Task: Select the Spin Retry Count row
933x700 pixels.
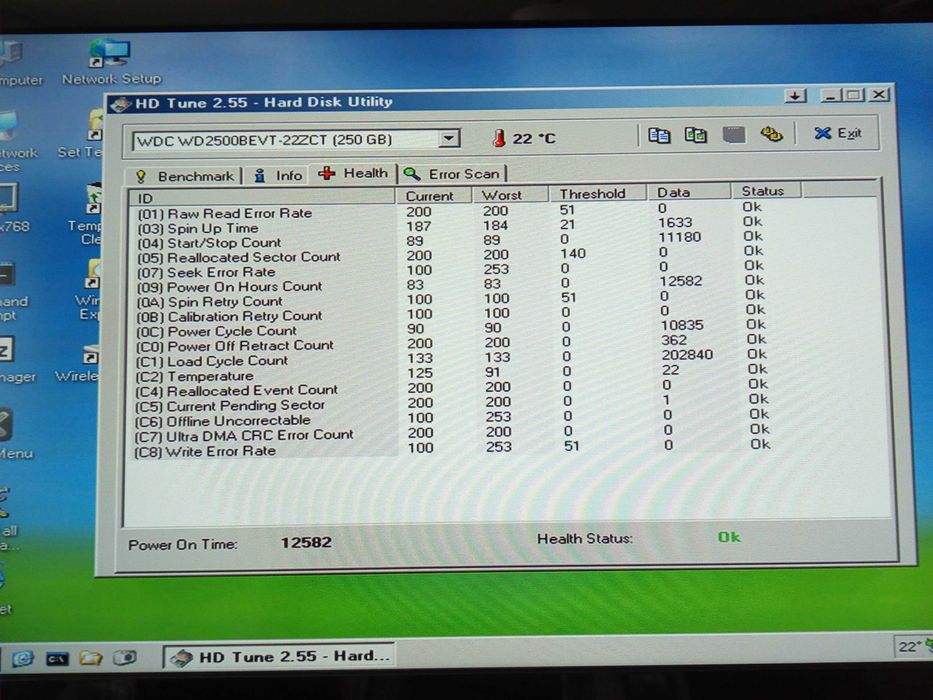Action: click(452, 300)
